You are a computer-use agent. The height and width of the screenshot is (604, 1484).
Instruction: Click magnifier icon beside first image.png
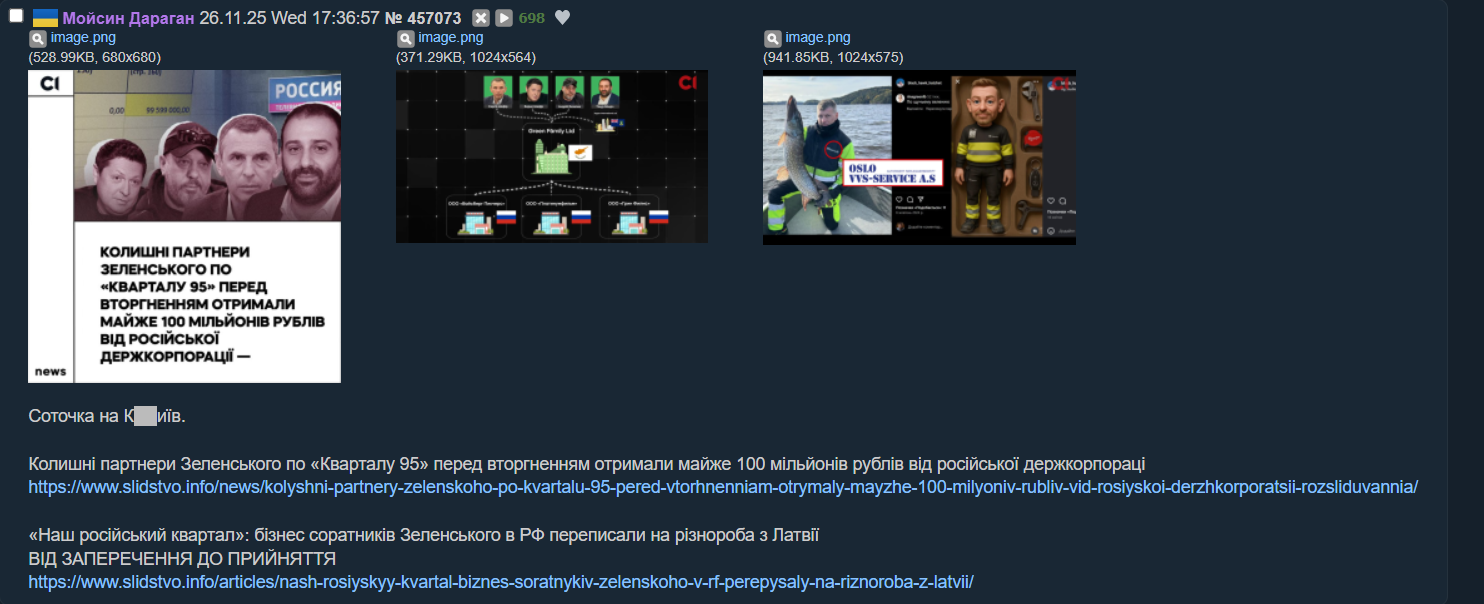coord(37,39)
